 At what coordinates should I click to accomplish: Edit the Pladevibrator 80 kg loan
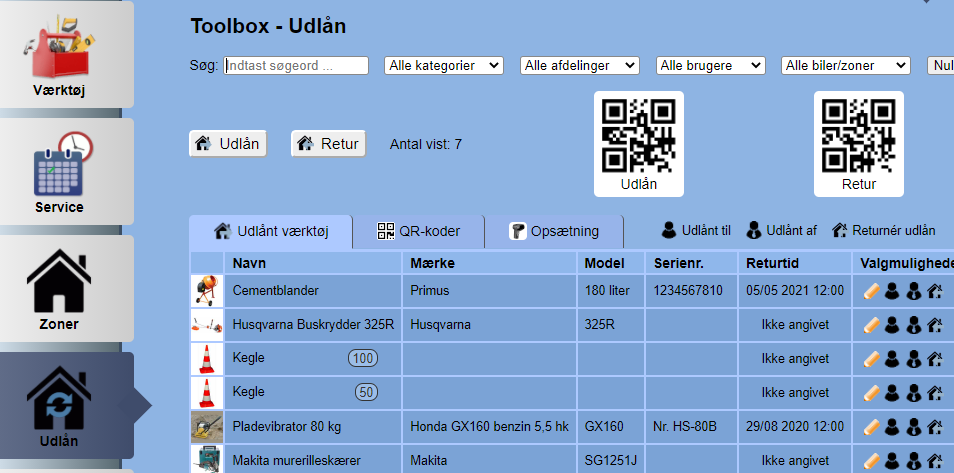coord(871,427)
